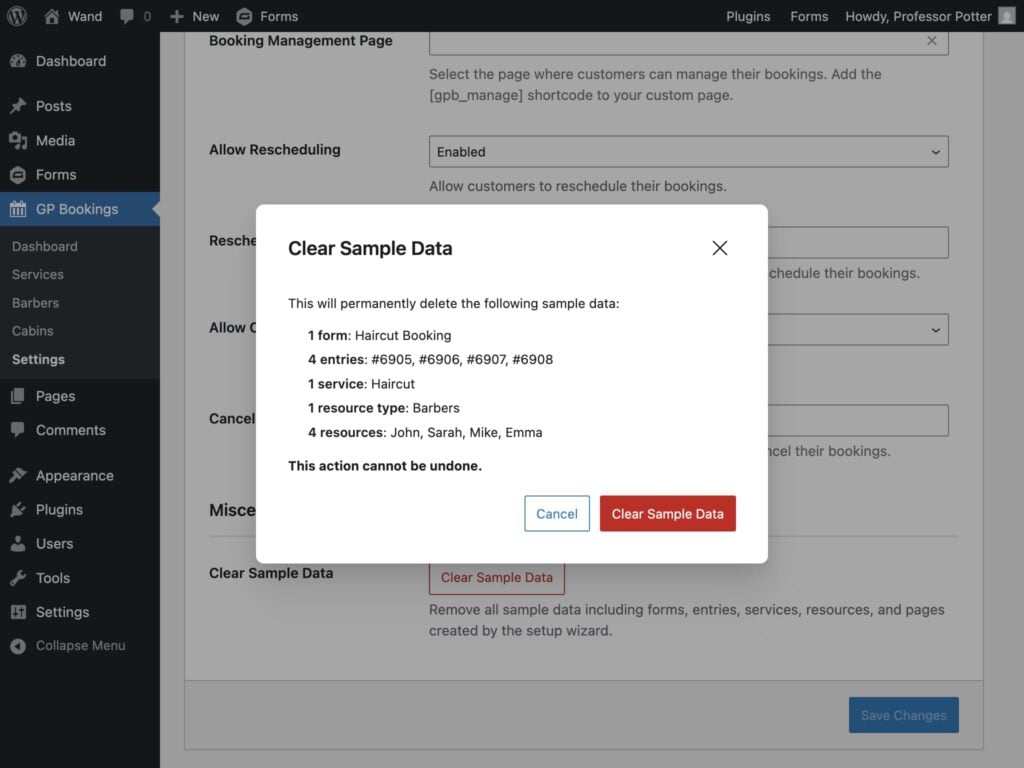Select Barbers in the sidebar submenu
1024x768 pixels.
(x=35, y=303)
